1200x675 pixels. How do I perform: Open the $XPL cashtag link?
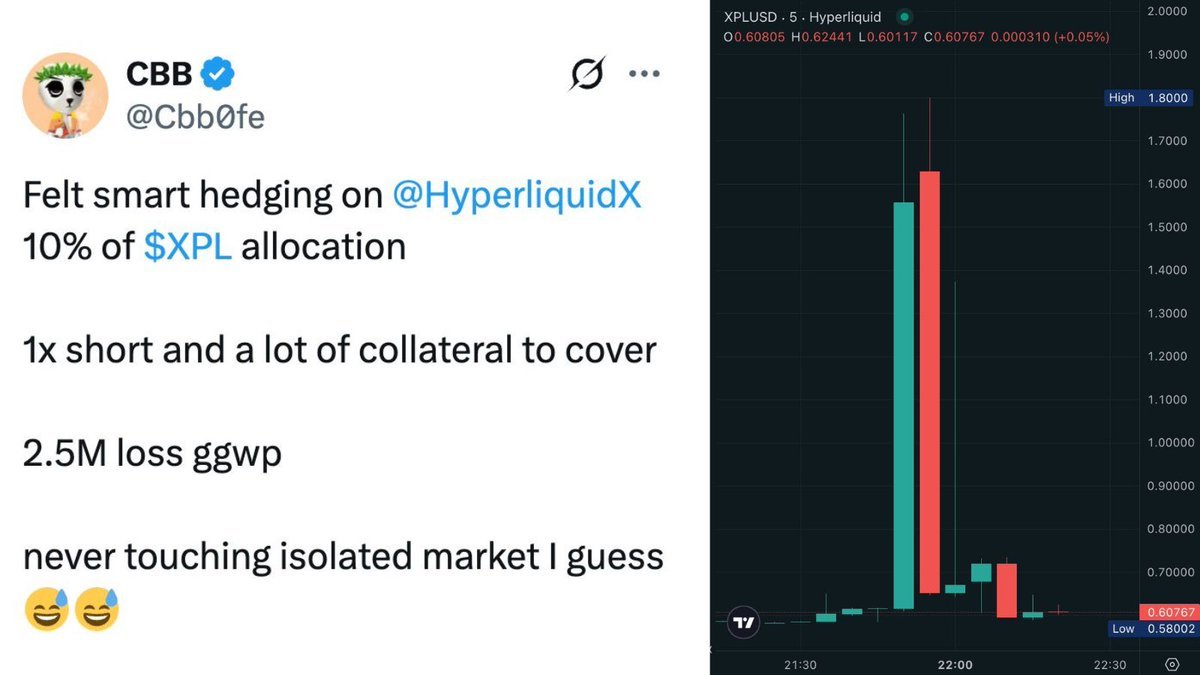click(x=188, y=246)
